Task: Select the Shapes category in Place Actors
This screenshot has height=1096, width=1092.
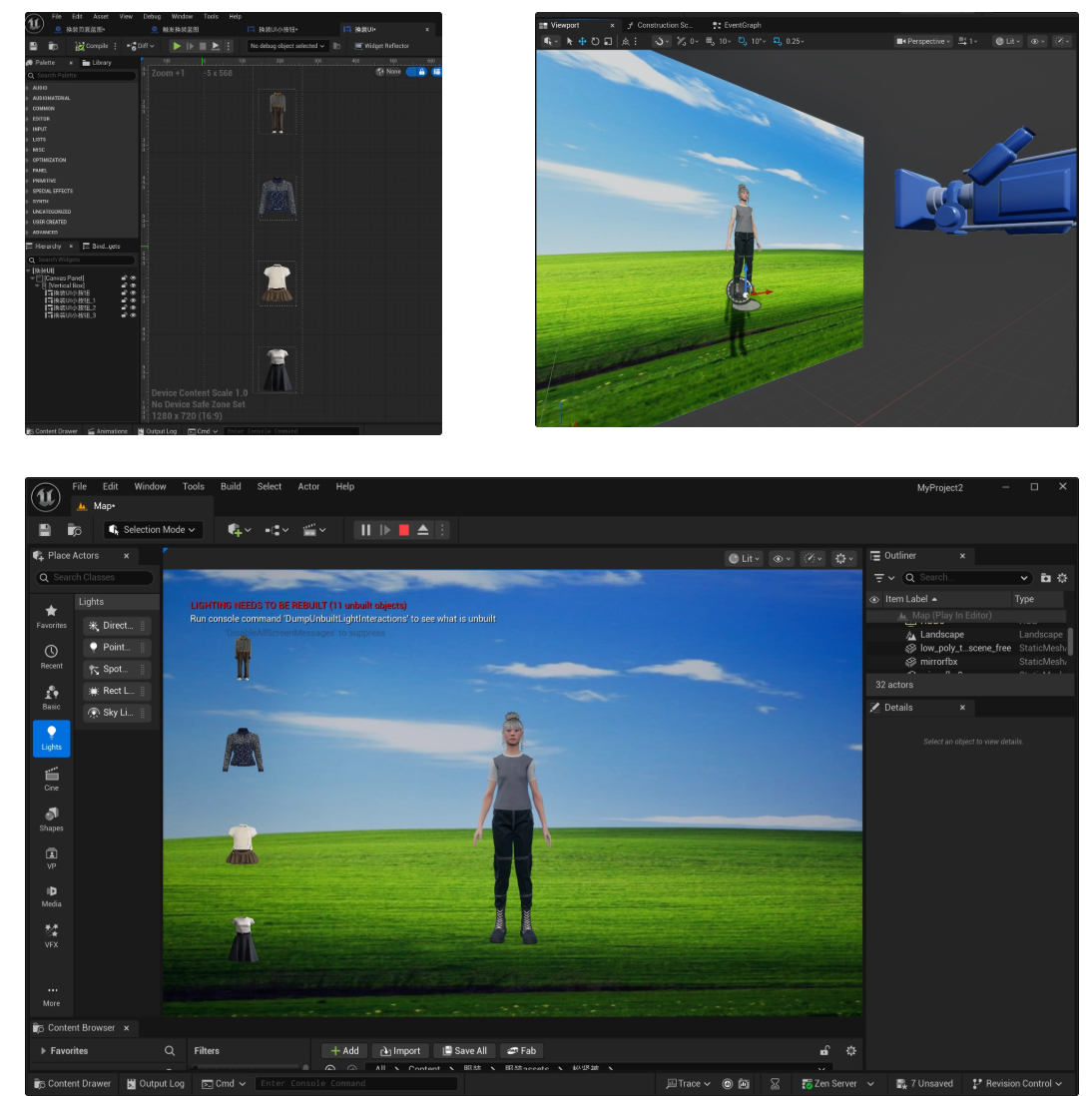Action: (51, 819)
